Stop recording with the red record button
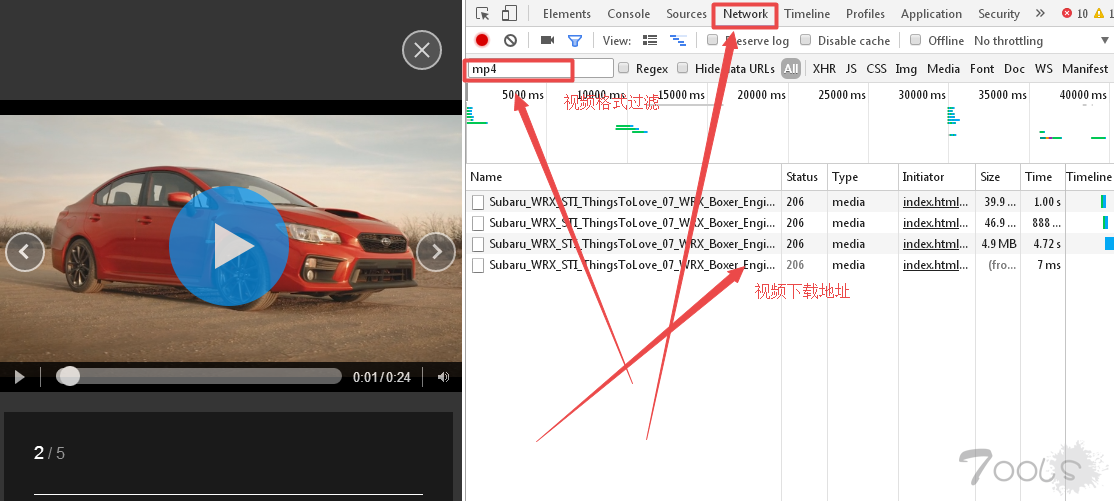Image resolution: width=1114 pixels, height=501 pixels. pyautogui.click(x=482, y=41)
